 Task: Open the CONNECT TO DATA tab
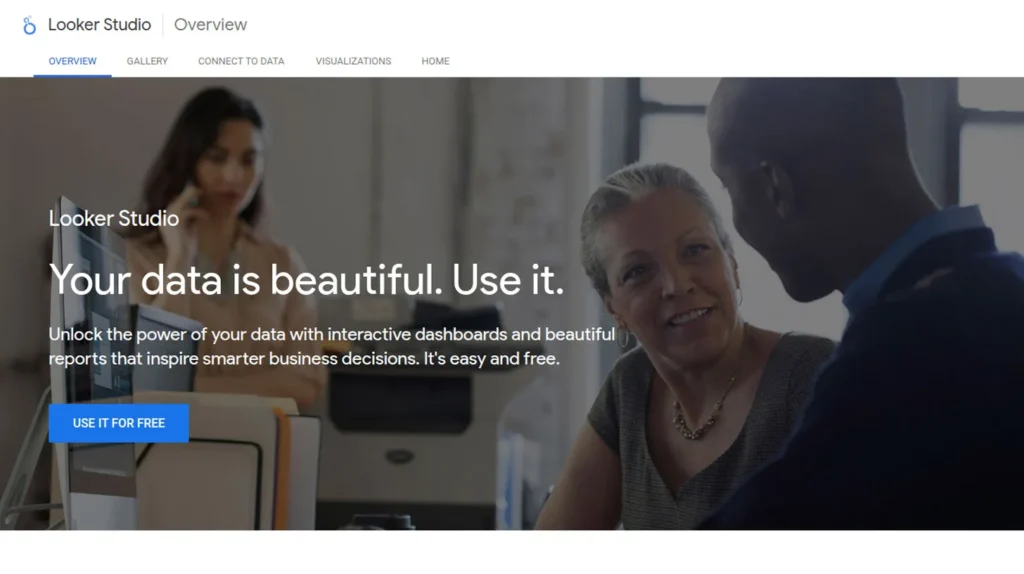[241, 61]
